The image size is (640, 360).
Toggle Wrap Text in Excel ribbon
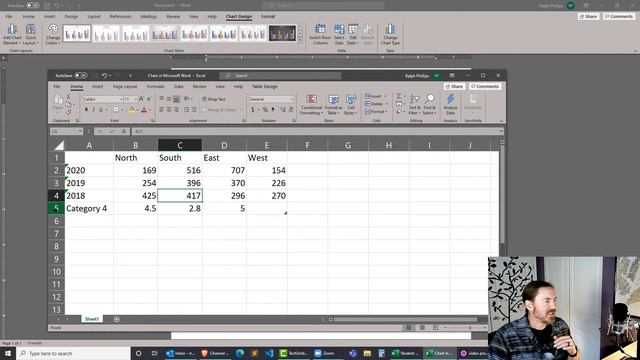(x=214, y=99)
